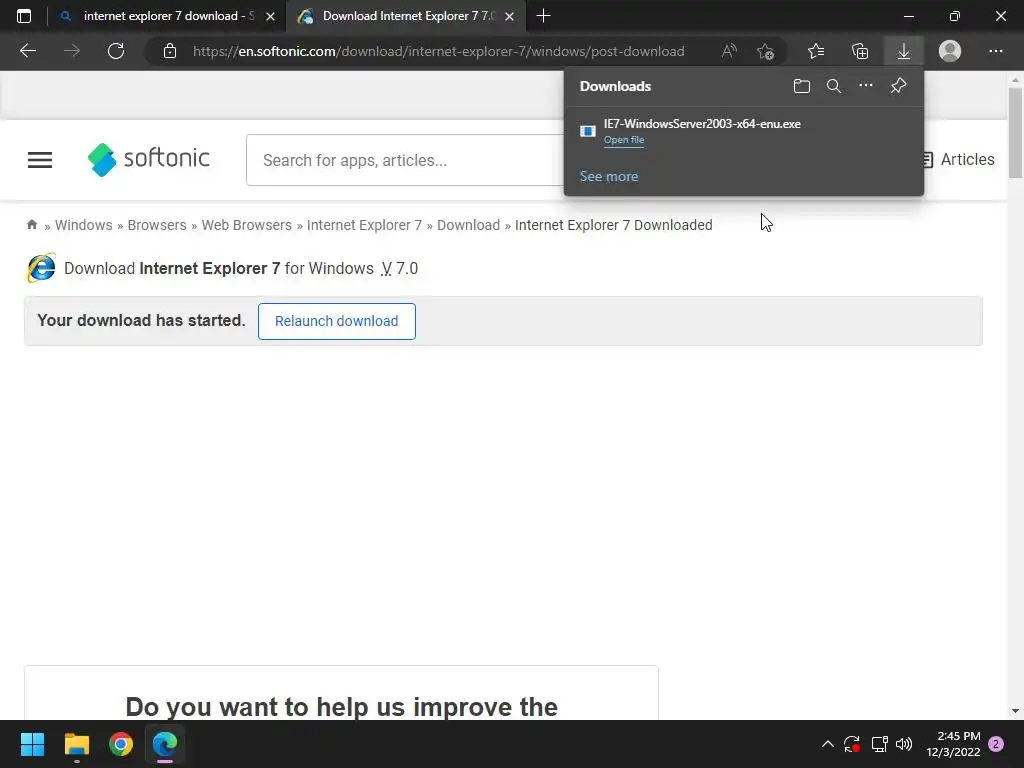Open Read aloud icon in address bar

point(729,51)
